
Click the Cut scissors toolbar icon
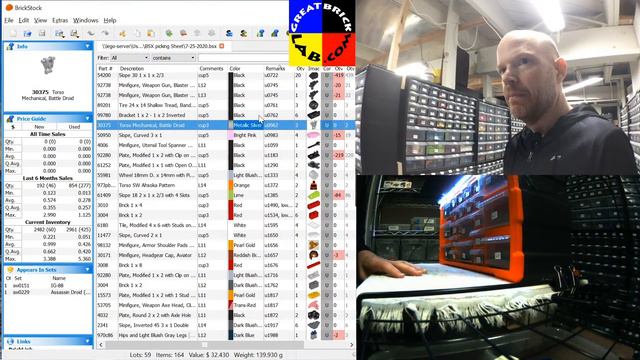(x=122, y=33)
